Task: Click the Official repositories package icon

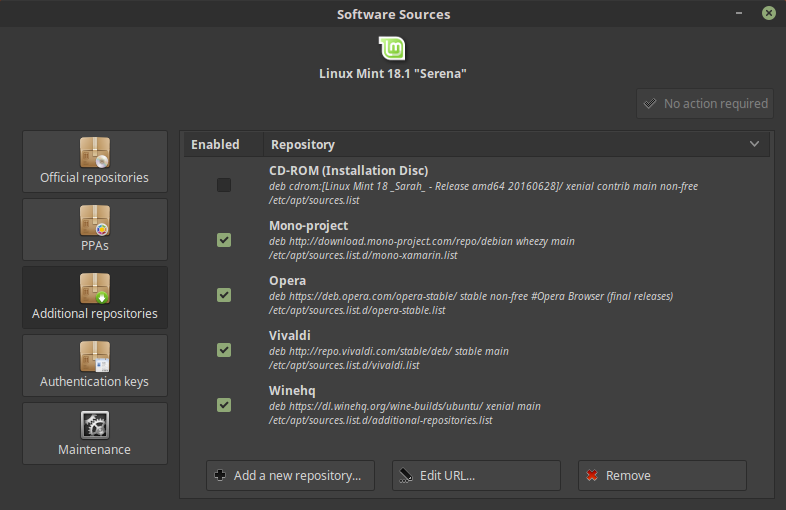Action: click(x=95, y=152)
